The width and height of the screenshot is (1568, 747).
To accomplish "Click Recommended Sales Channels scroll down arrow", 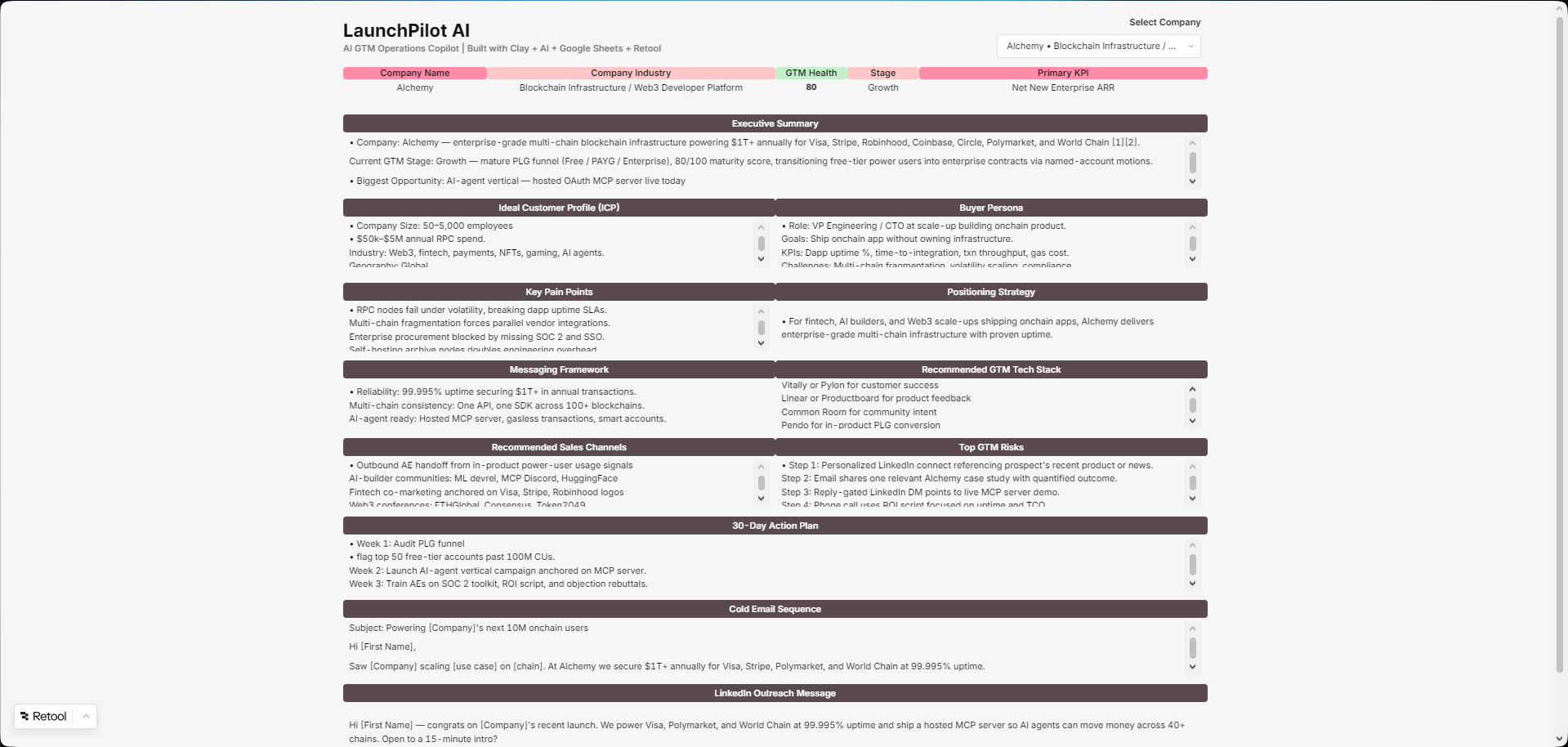I will coord(761,499).
